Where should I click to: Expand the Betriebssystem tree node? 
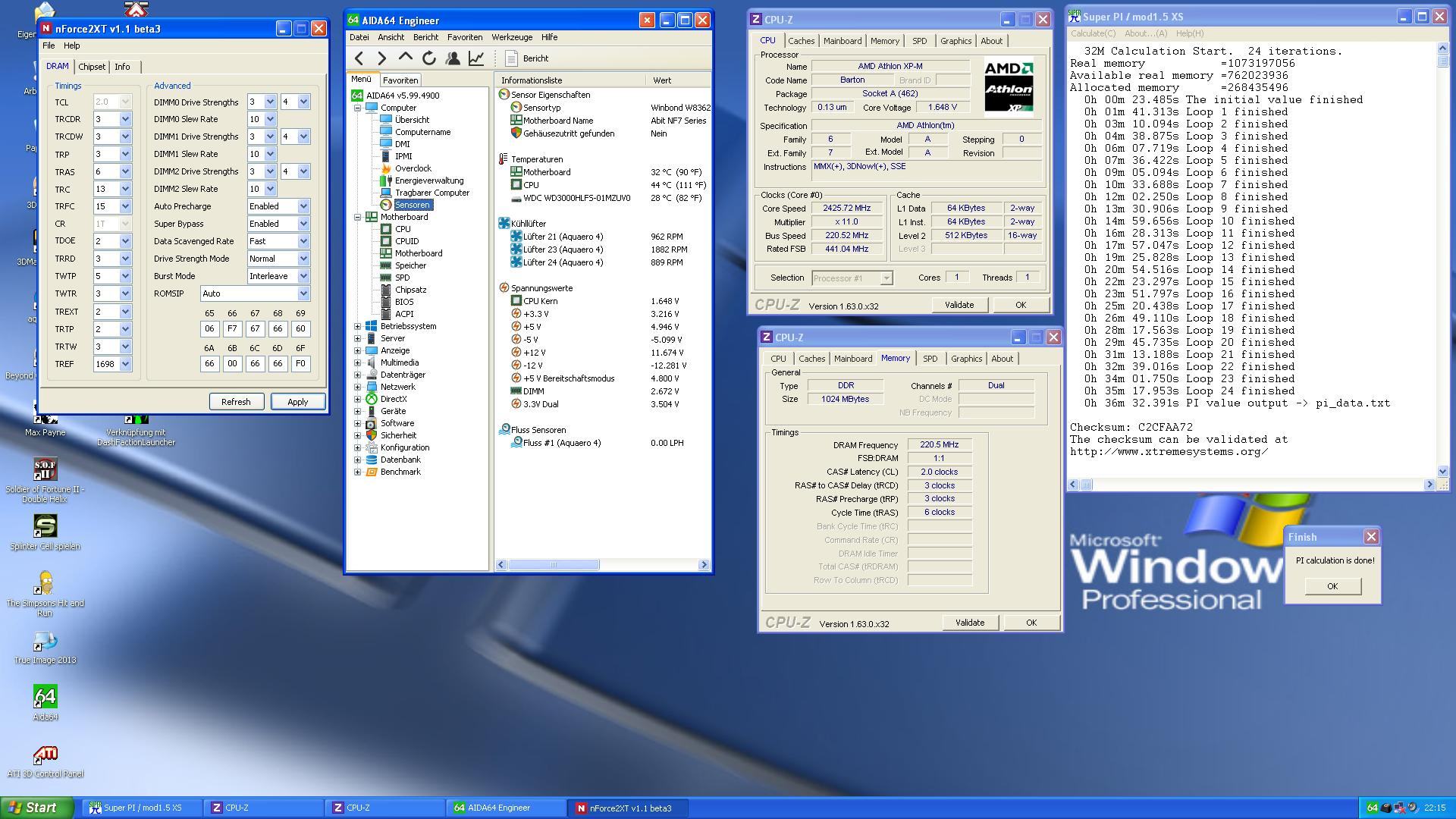tap(358, 326)
